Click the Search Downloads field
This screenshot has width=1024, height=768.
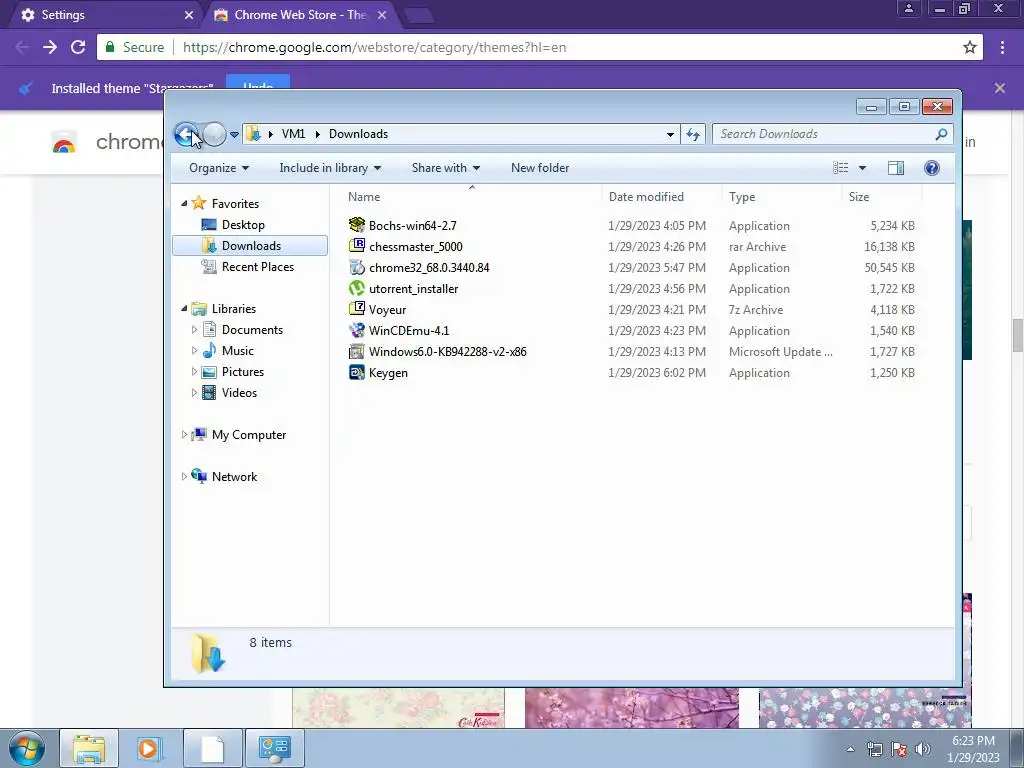(x=824, y=134)
